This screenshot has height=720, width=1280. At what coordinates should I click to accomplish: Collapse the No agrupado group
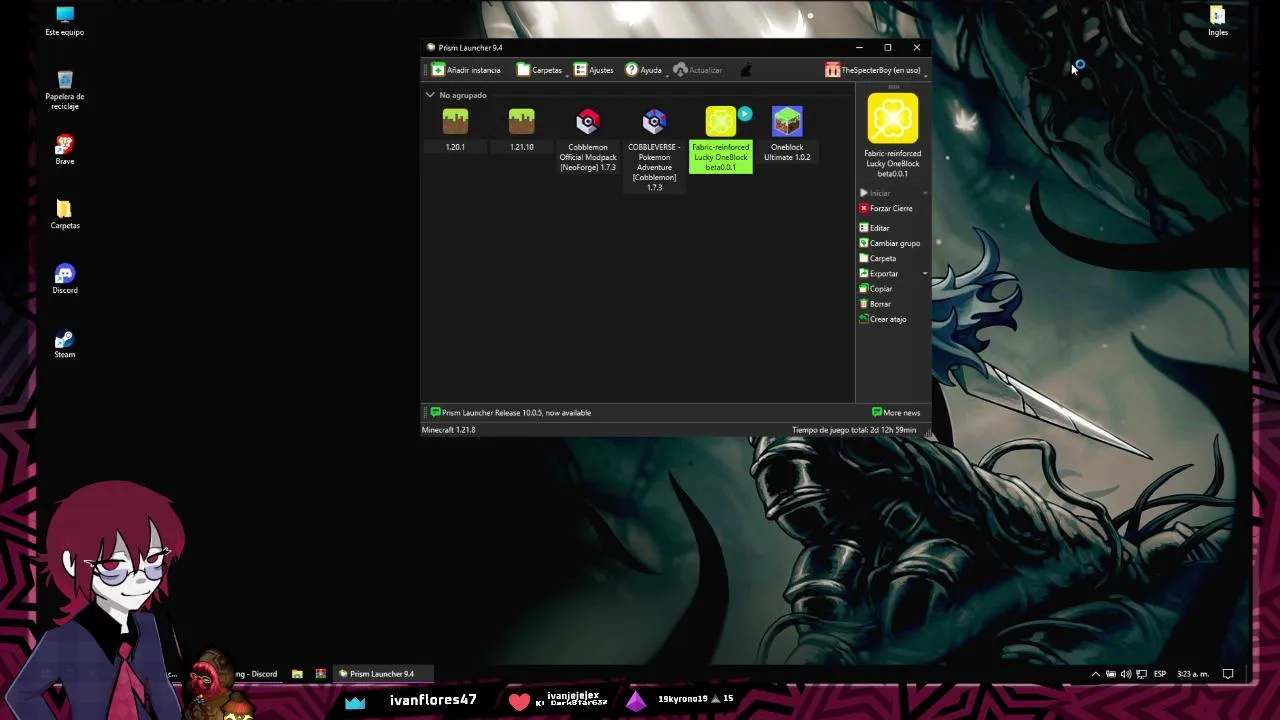[430, 95]
